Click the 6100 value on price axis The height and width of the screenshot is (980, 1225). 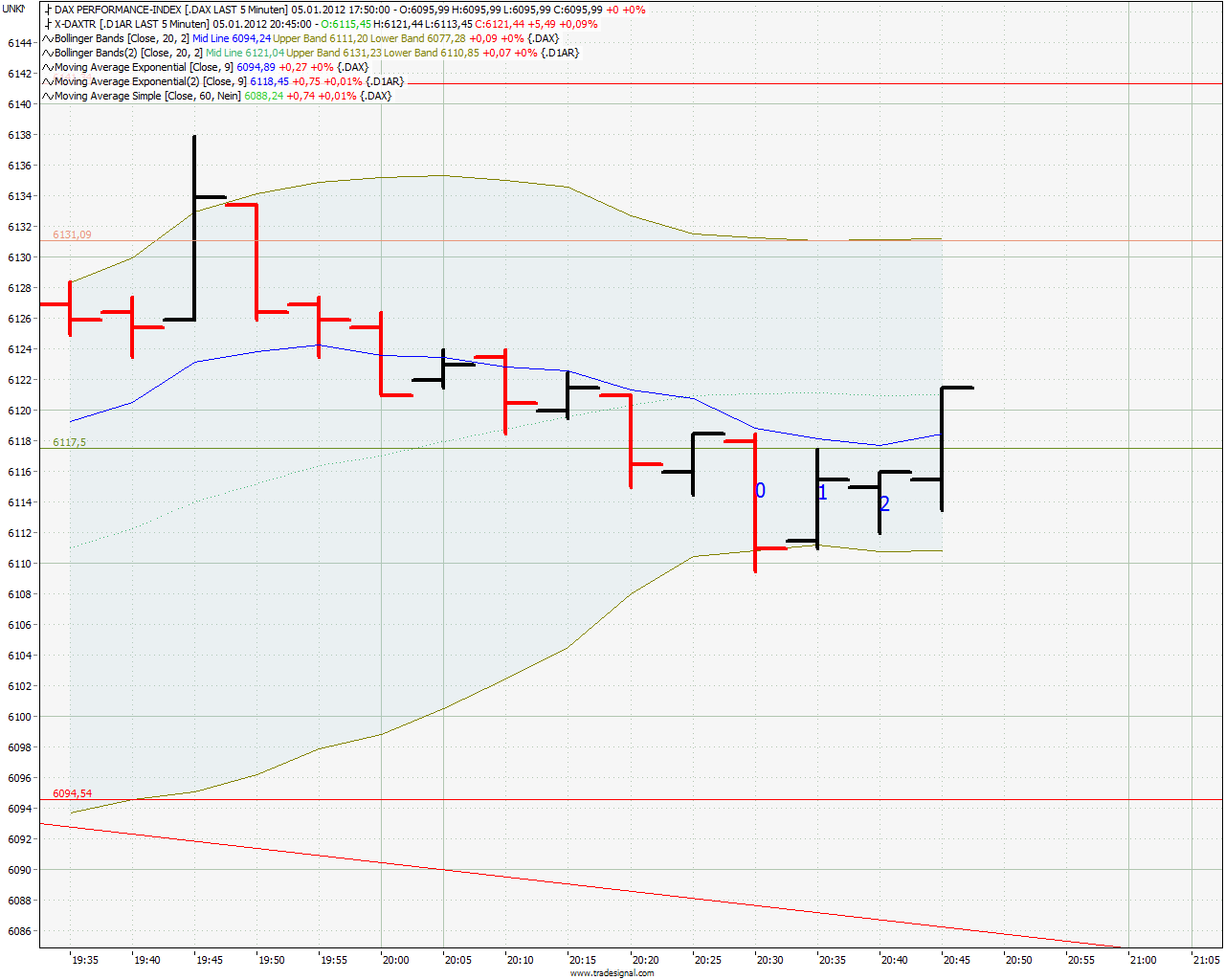[x=19, y=717]
